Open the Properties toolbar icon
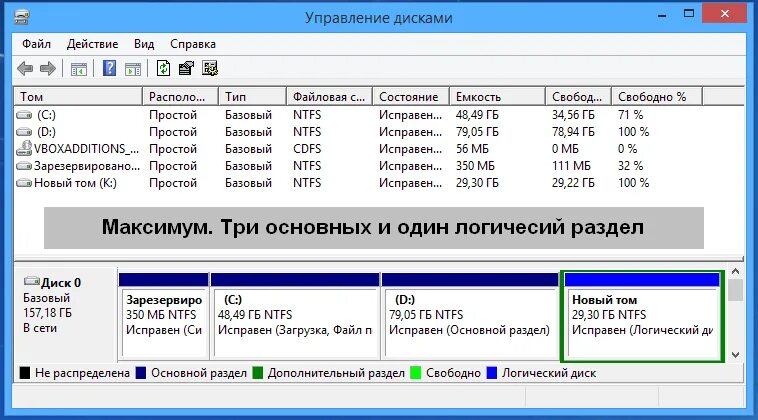 click(x=187, y=68)
